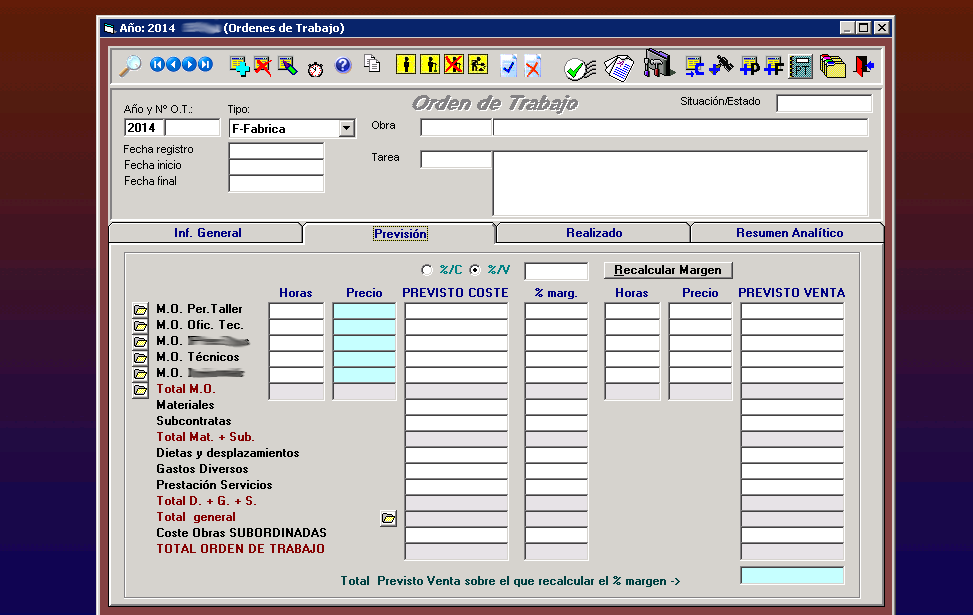Click the Tarea code field
The height and width of the screenshot is (615, 973).
[x=456, y=159]
